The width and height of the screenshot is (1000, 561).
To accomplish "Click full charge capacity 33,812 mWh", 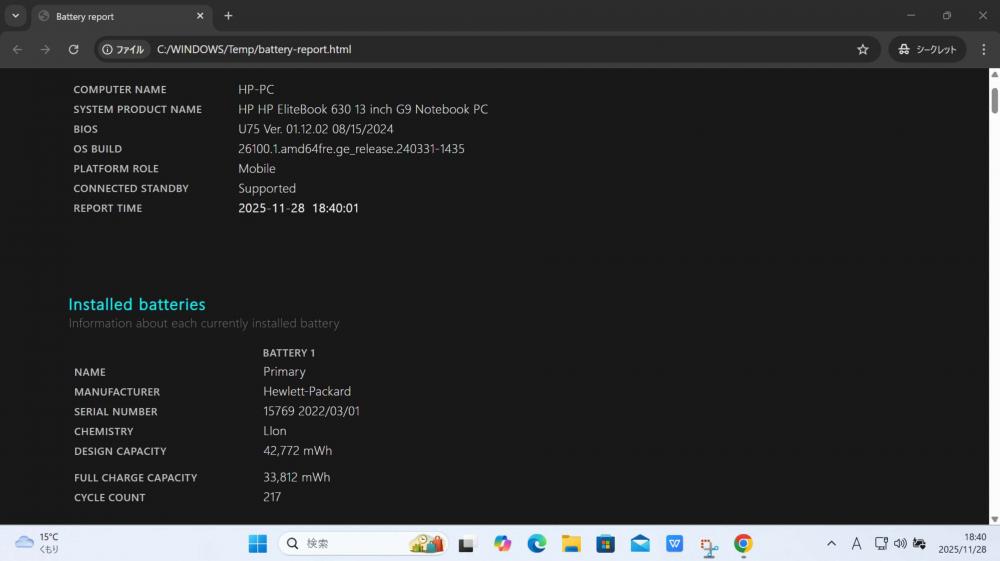I will pyautogui.click(x=297, y=477).
